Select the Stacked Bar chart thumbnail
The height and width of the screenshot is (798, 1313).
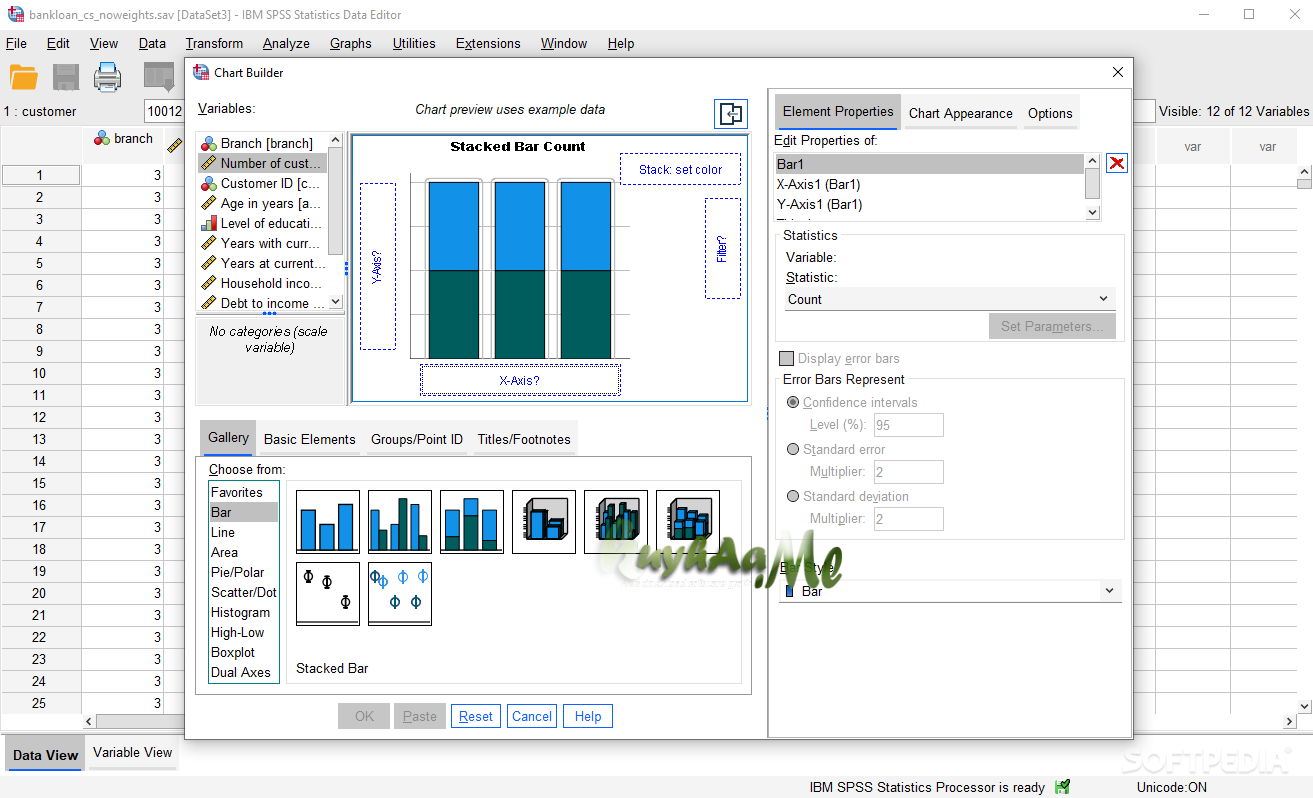click(472, 522)
